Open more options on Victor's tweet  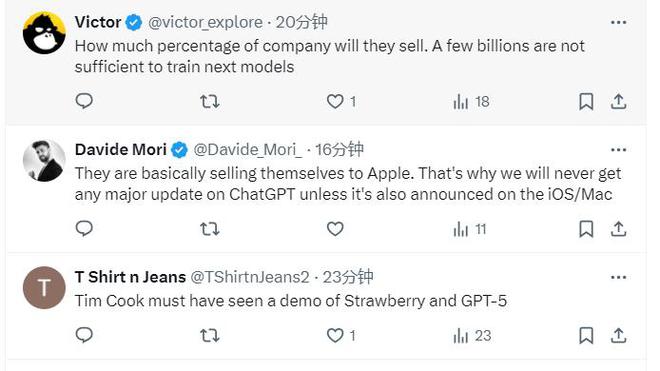[618, 22]
